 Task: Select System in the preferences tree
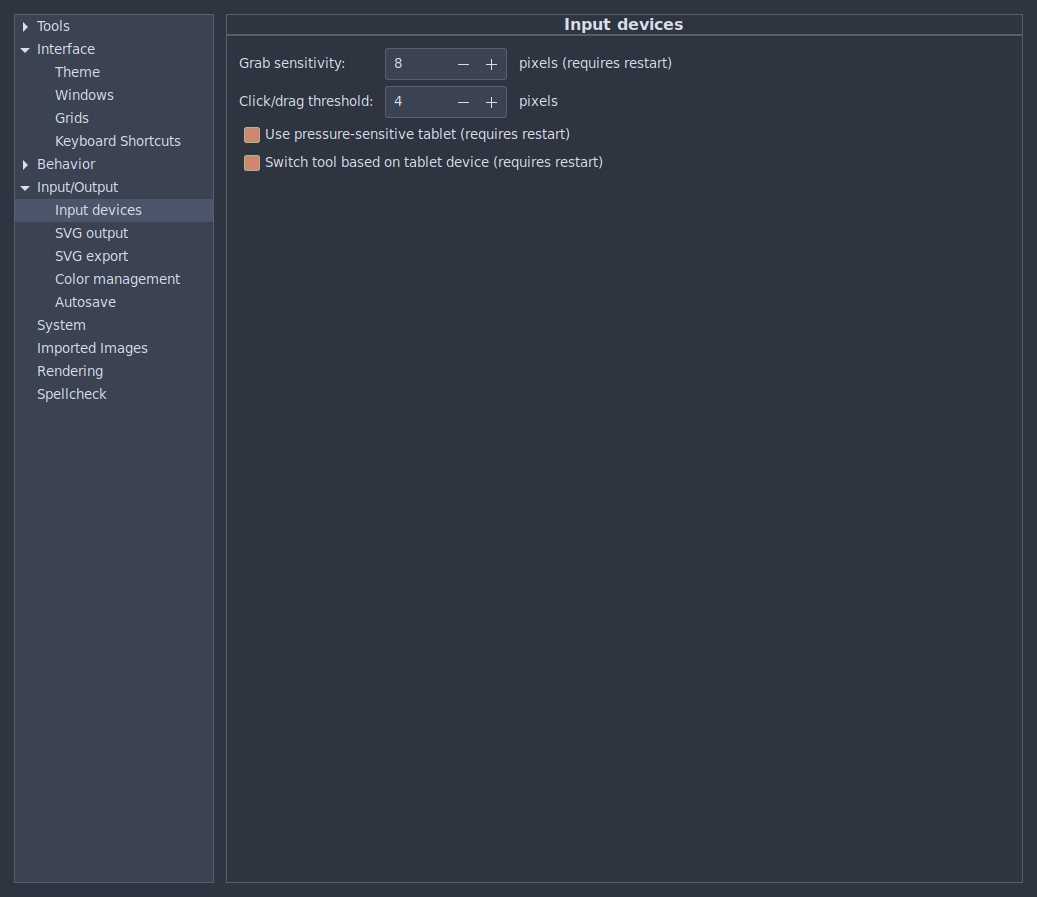point(61,325)
